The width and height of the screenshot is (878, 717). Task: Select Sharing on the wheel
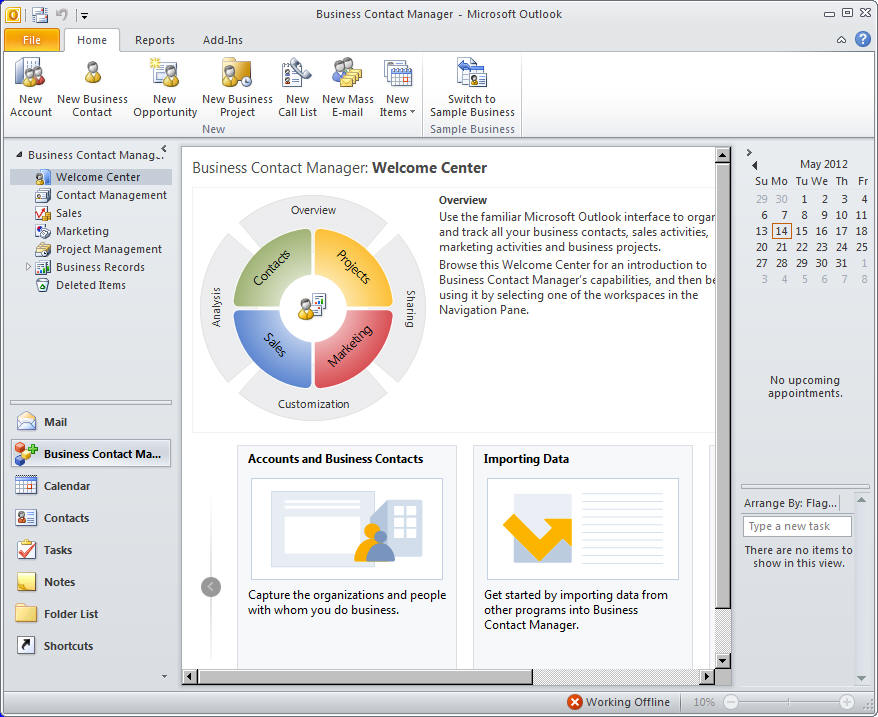410,309
